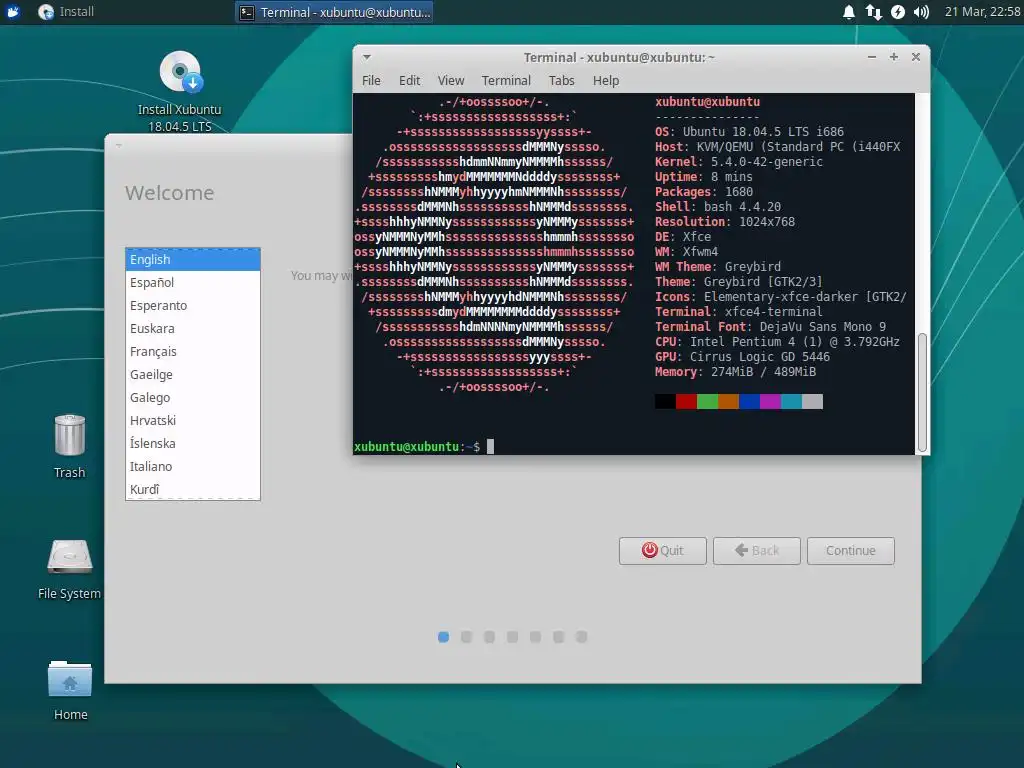
Task: Click the network connection arrows icon
Action: 873,12
